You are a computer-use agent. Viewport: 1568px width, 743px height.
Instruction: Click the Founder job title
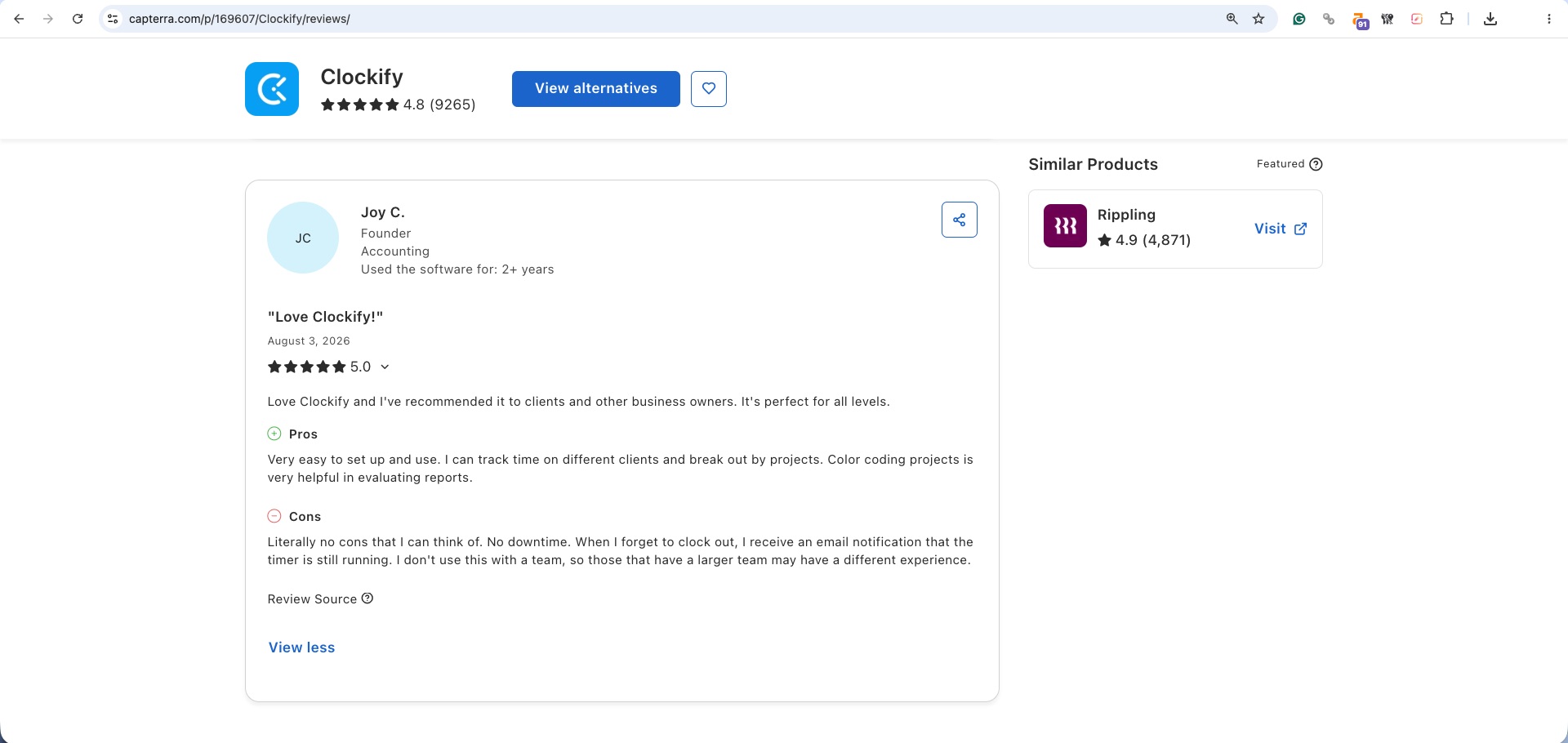(385, 234)
